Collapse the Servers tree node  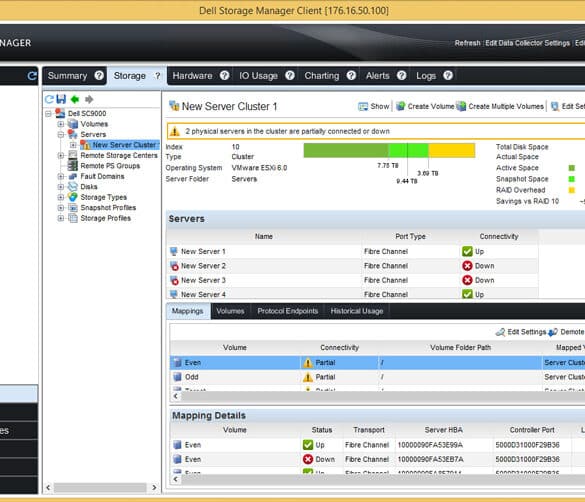[x=60, y=134]
